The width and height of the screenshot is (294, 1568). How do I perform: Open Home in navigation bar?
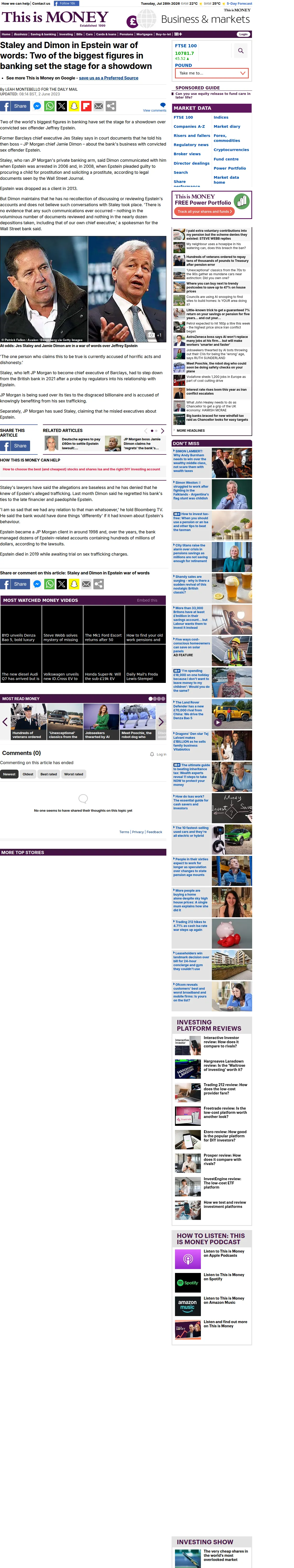(x=6, y=34)
